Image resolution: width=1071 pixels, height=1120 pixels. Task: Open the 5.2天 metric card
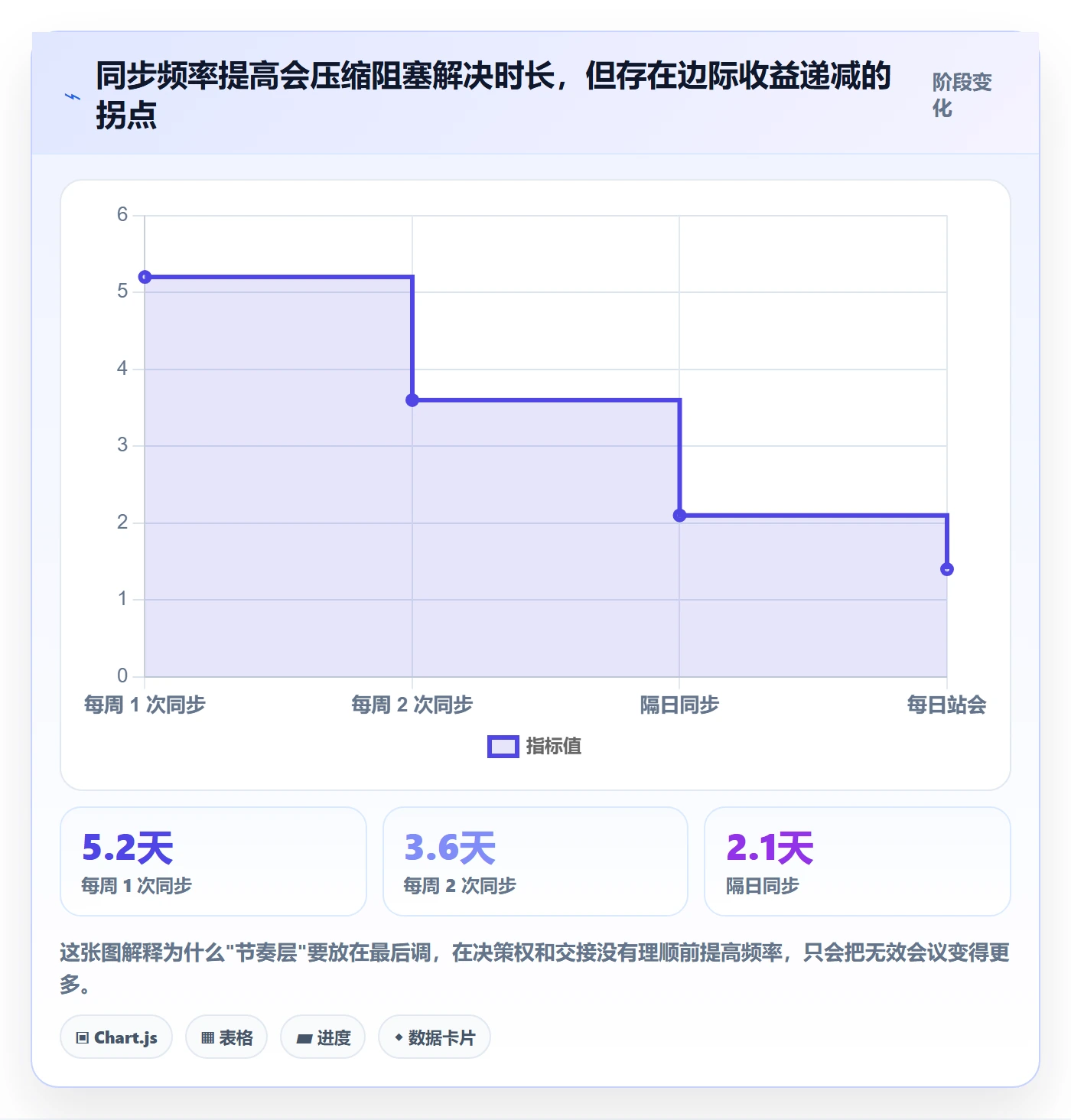[x=213, y=861]
